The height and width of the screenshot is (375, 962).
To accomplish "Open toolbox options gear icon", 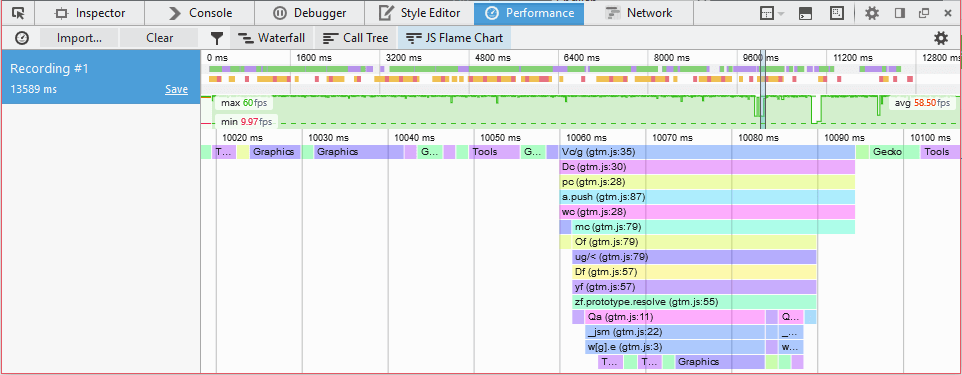I will 872,13.
